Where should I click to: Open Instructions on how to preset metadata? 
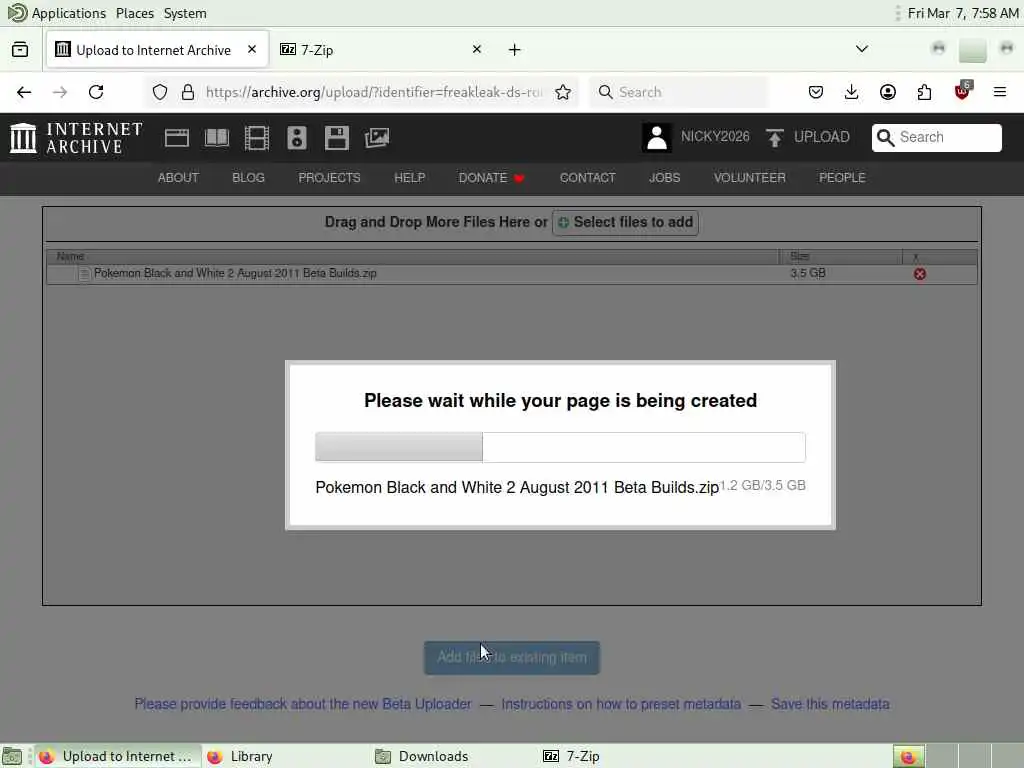pos(621,704)
